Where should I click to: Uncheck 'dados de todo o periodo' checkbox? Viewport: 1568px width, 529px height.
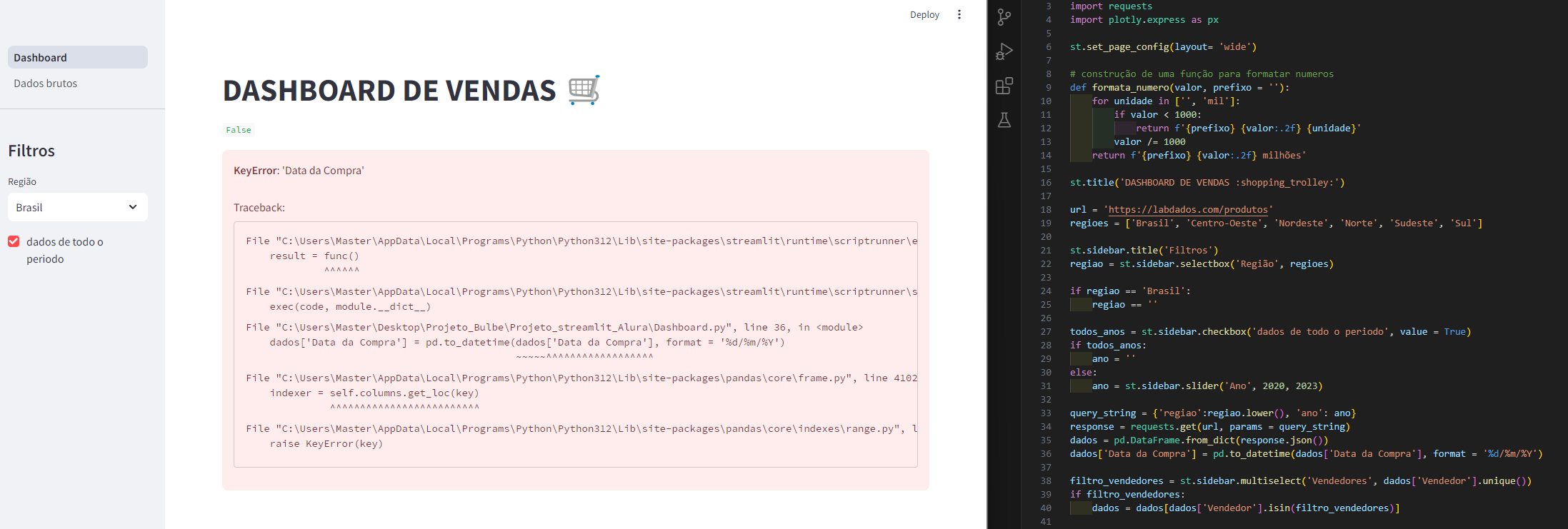click(14, 241)
